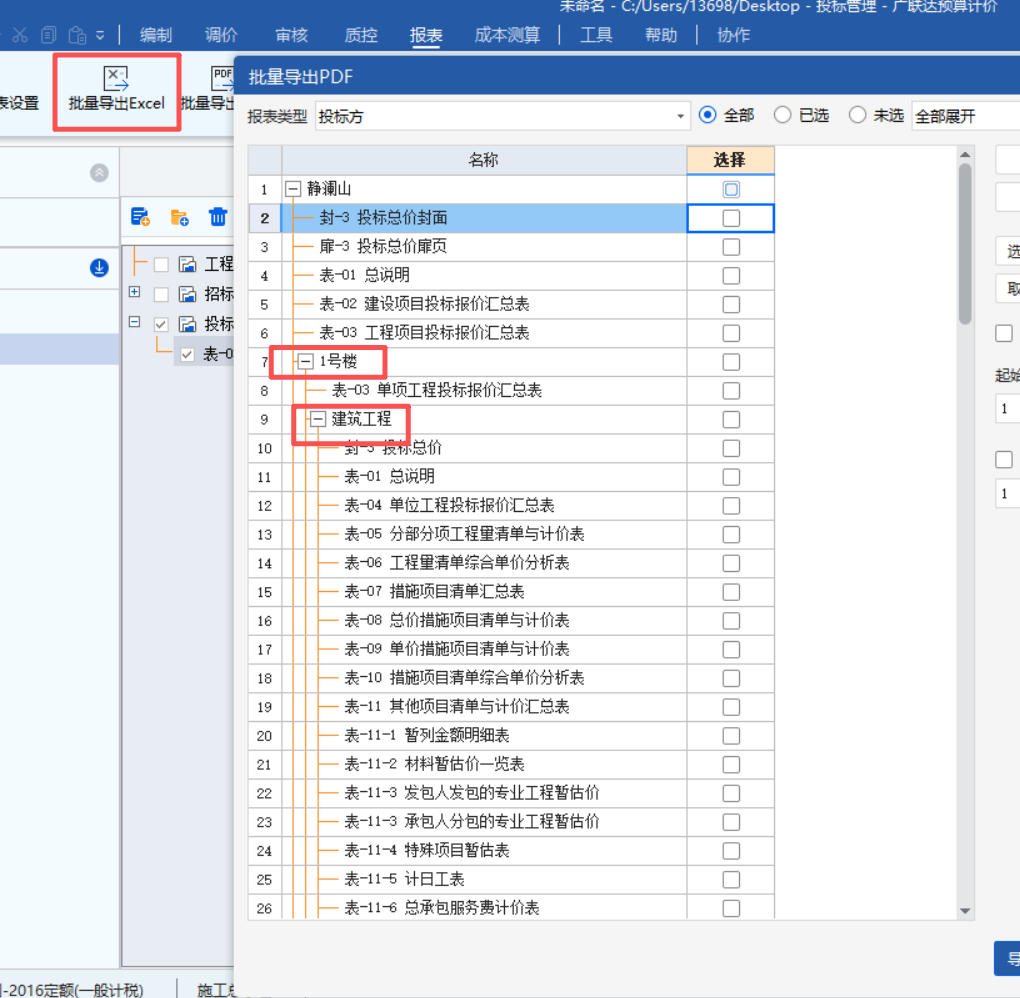
Task: Switch to the 成本测算 ribbon tab
Action: (x=510, y=35)
